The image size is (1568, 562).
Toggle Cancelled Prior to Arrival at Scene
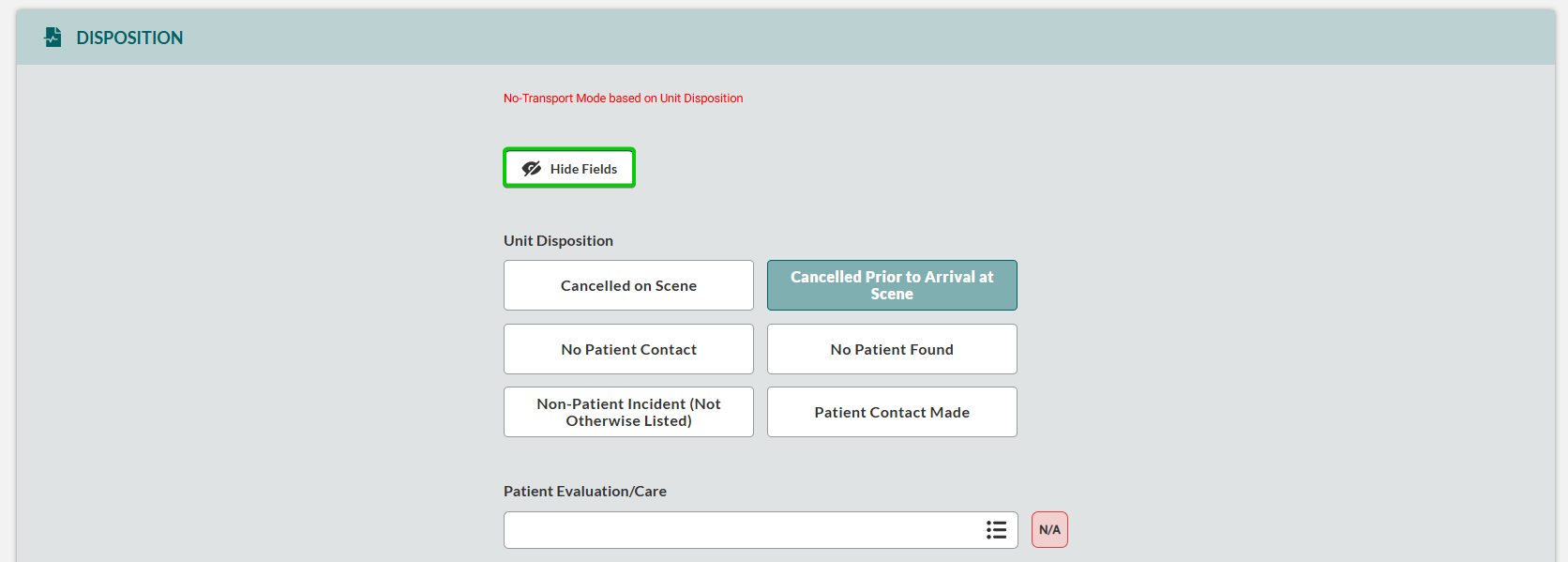(892, 285)
